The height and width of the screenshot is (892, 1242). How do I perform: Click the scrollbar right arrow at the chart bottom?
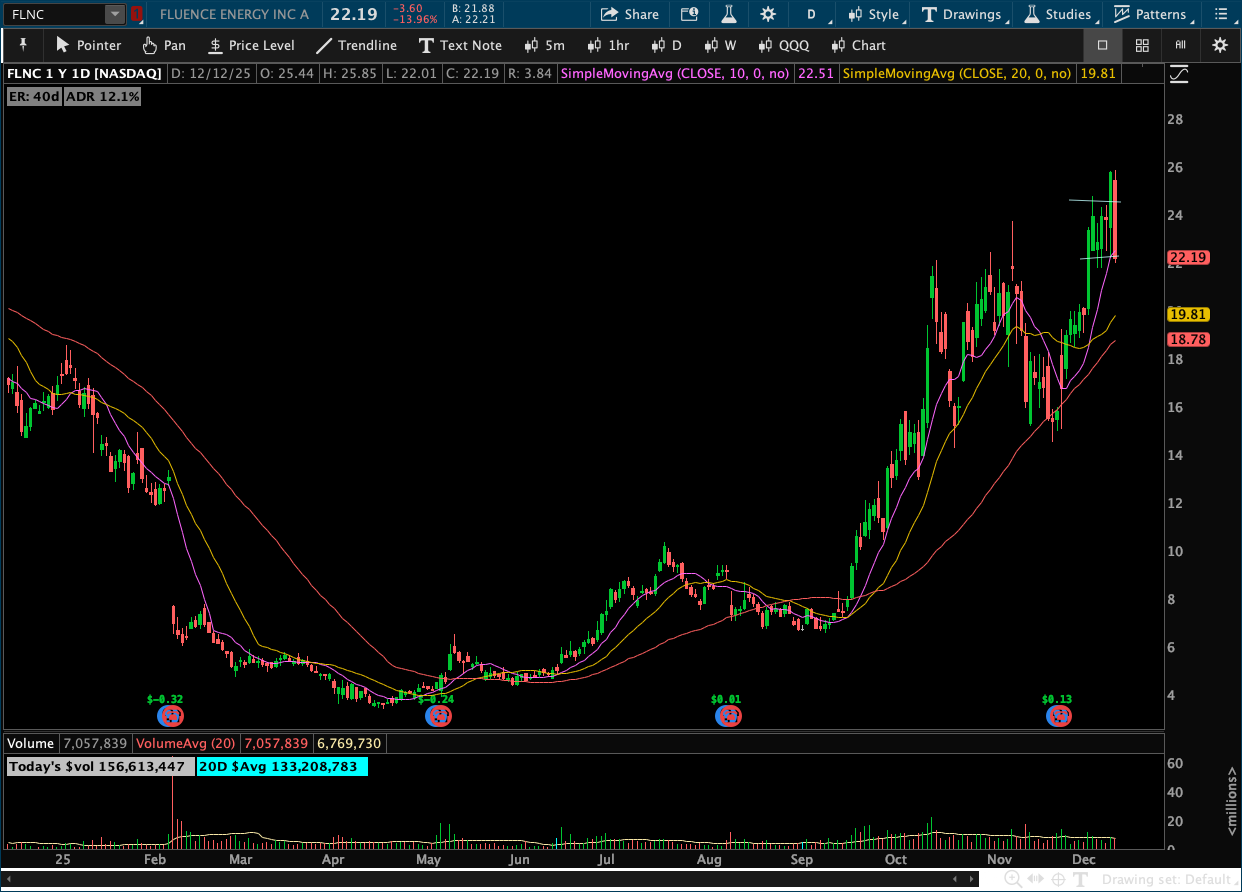click(972, 878)
